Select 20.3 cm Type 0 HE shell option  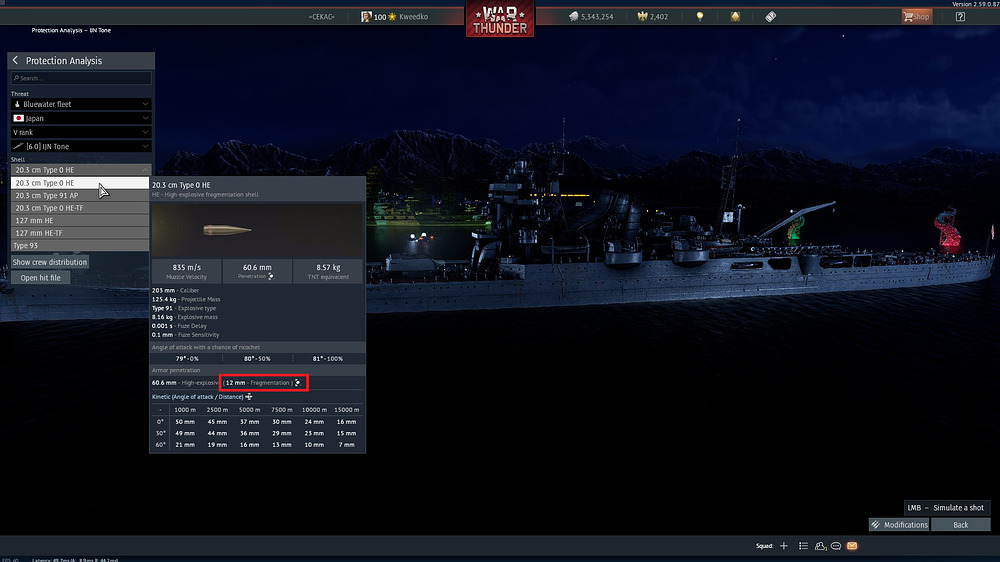(80, 183)
